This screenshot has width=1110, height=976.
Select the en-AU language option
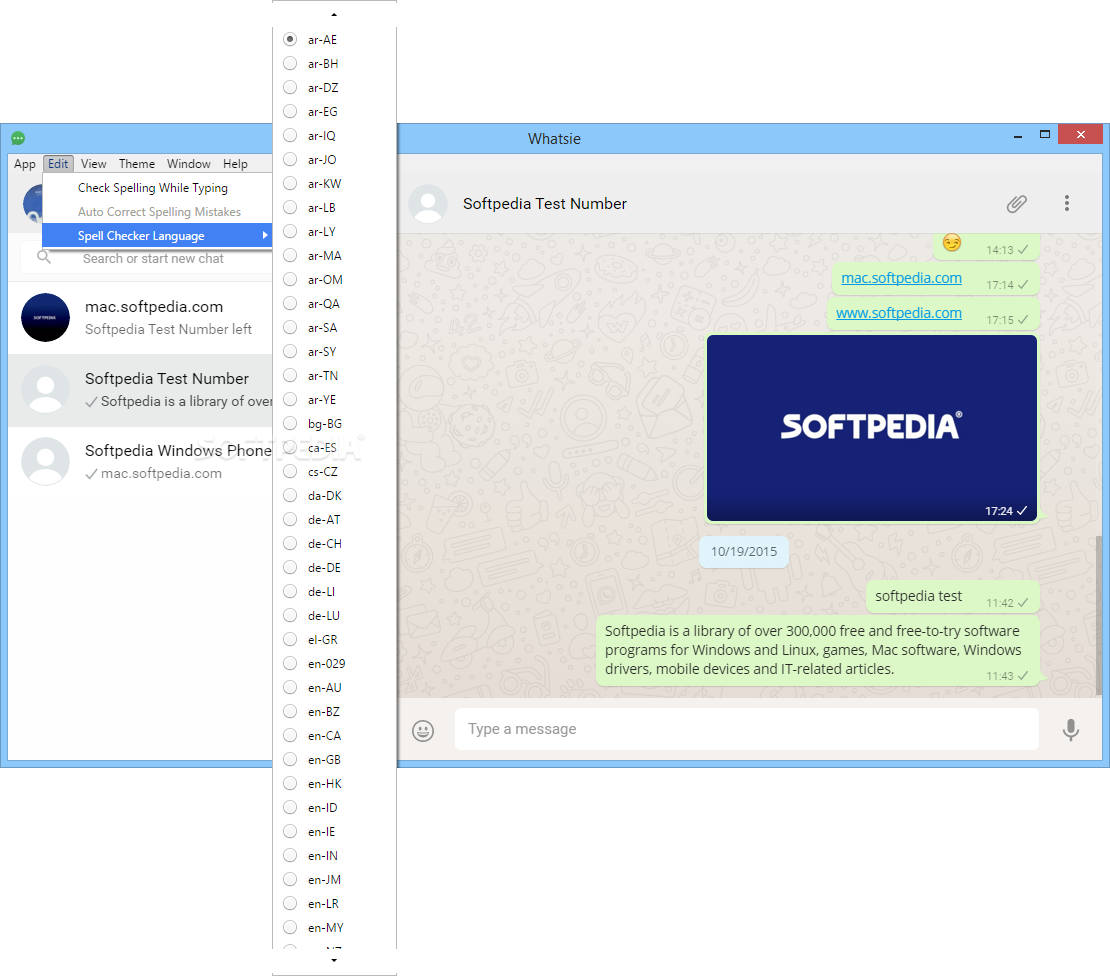pos(334,687)
